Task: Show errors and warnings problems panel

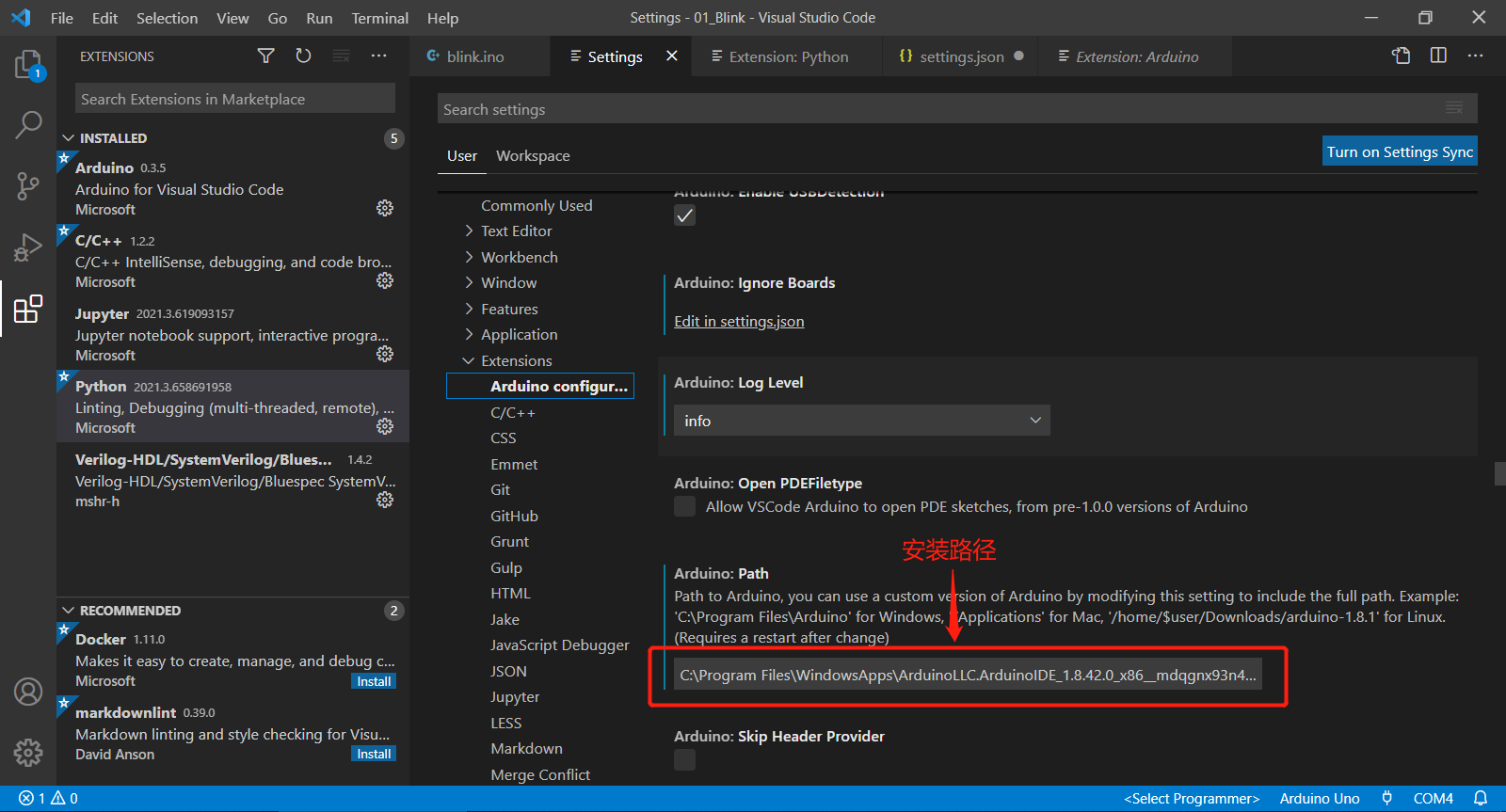Action: 48,799
